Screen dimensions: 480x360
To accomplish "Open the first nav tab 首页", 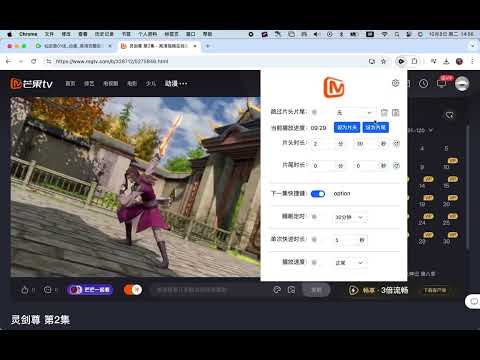I will [70, 83].
